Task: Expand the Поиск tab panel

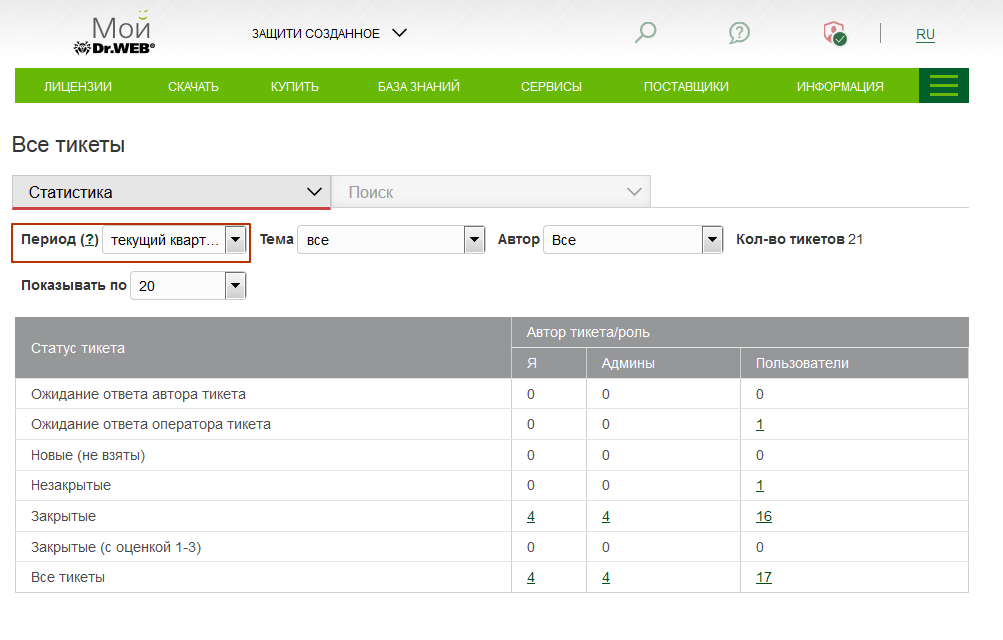Action: click(491, 192)
